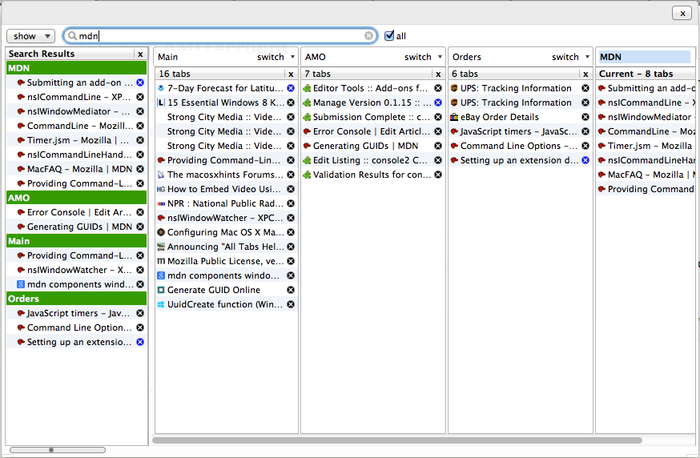Close the Main group's 16 tabs
The image size is (700, 458).
click(x=291, y=74)
